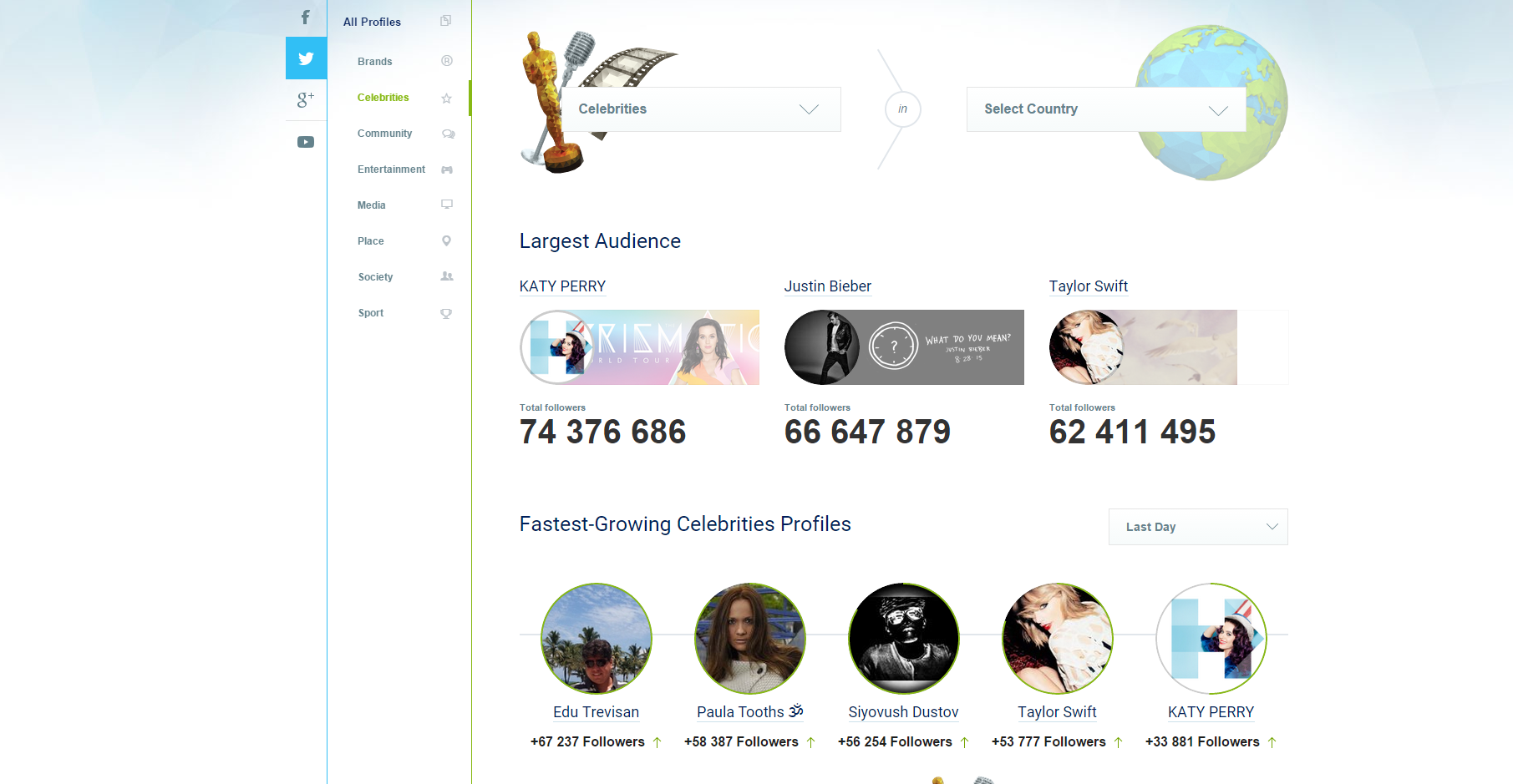Click the Justin Bieber banner image
Image resolution: width=1513 pixels, height=784 pixels.
click(x=904, y=347)
